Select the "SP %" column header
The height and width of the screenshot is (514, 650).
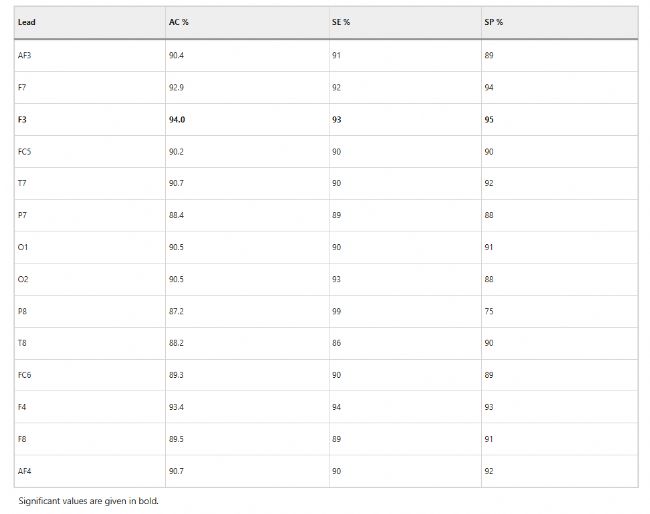(x=493, y=22)
